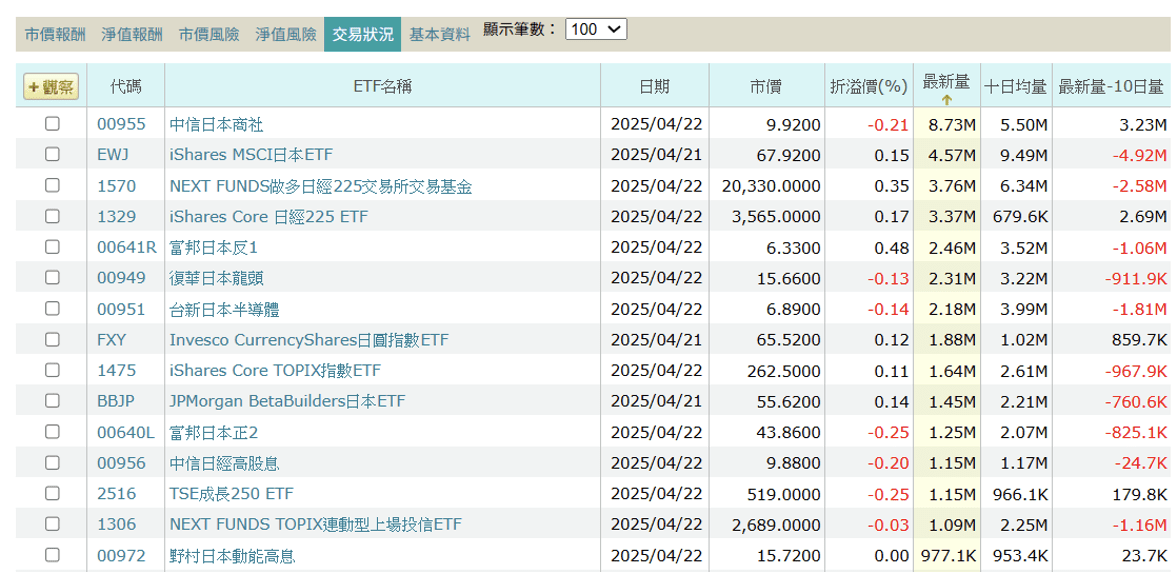Screen dimensions: 1174x572
Task: Open the 野村日本動能高息 name link
Action: pos(233,556)
